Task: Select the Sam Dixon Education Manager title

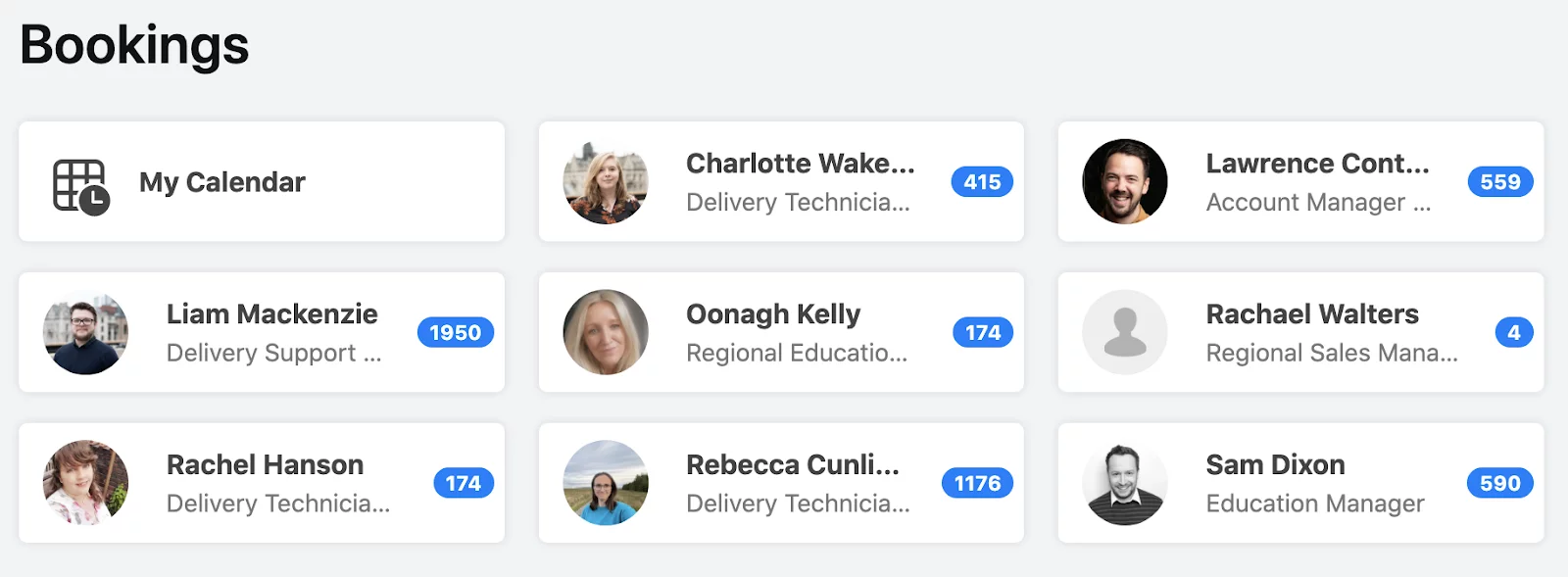Action: click(1315, 504)
